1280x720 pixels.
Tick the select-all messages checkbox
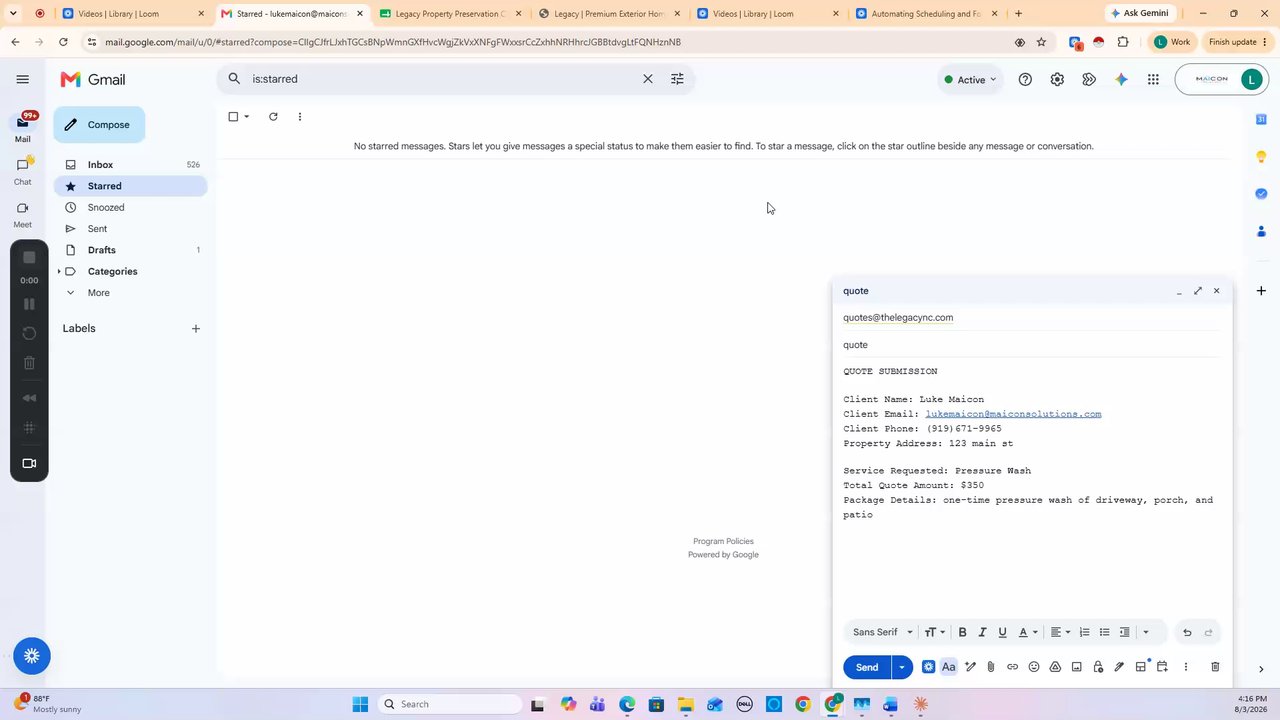click(233, 117)
